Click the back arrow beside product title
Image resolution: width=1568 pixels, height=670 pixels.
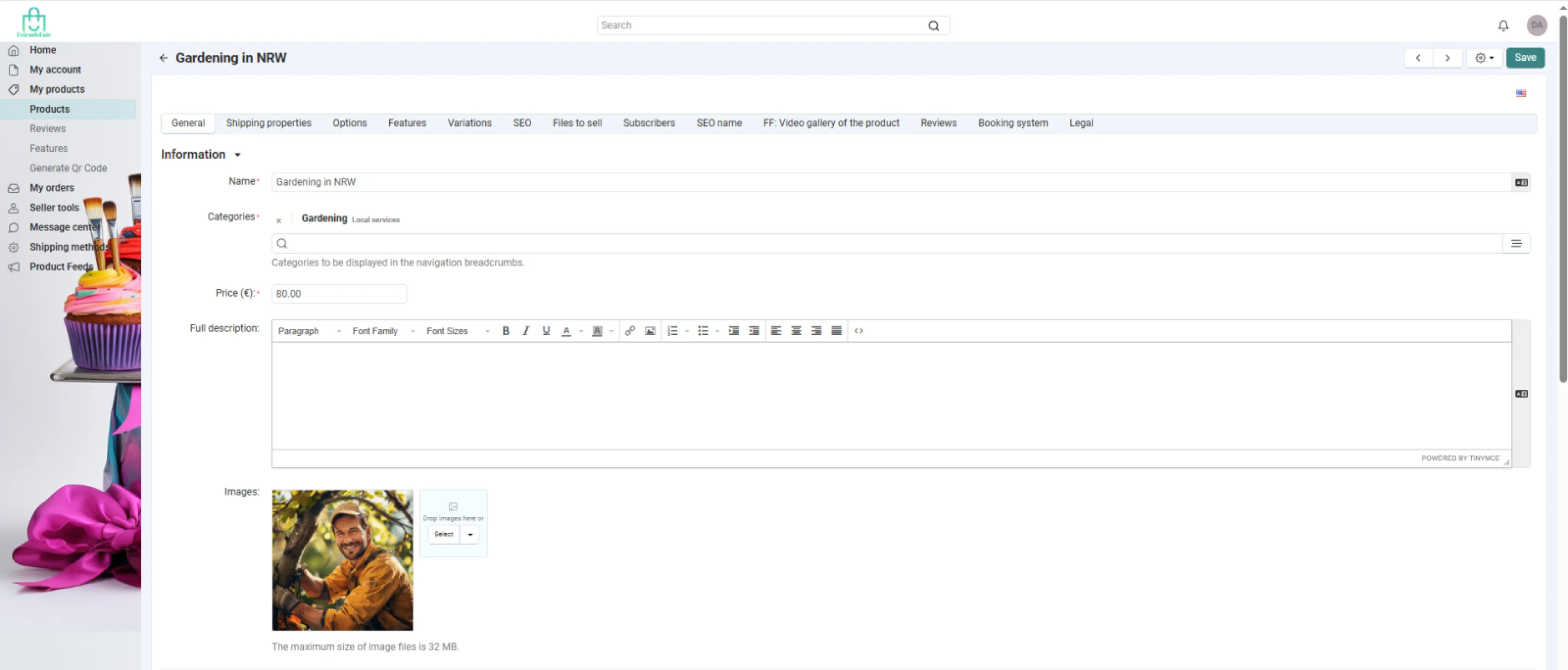pos(163,58)
